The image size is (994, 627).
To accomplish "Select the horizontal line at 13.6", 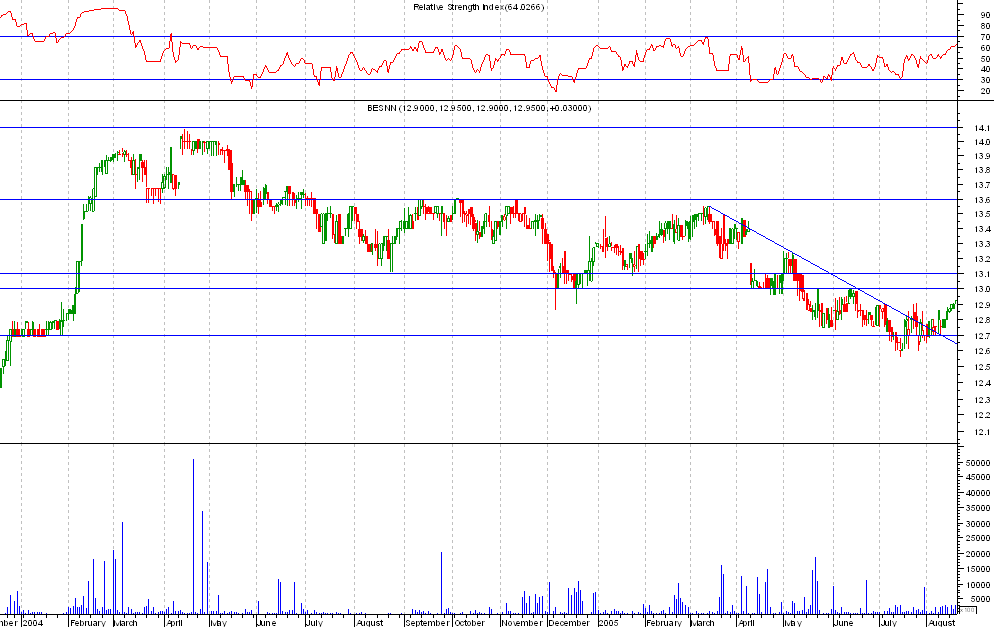I will pos(479,200).
